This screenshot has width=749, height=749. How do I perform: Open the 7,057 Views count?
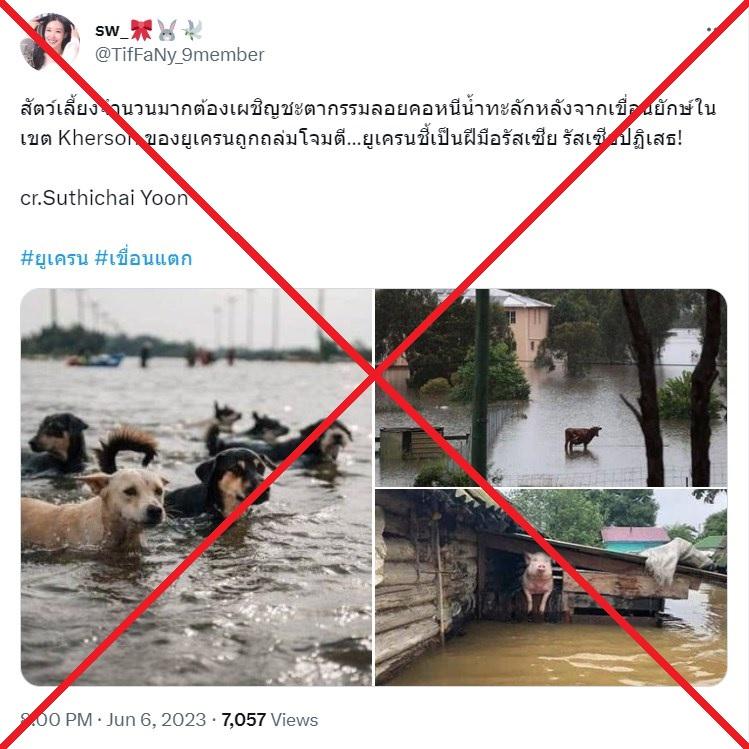tap(270, 720)
